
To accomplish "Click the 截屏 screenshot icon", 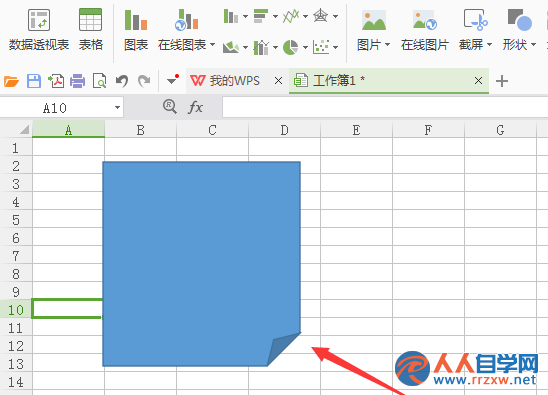I will [x=475, y=20].
